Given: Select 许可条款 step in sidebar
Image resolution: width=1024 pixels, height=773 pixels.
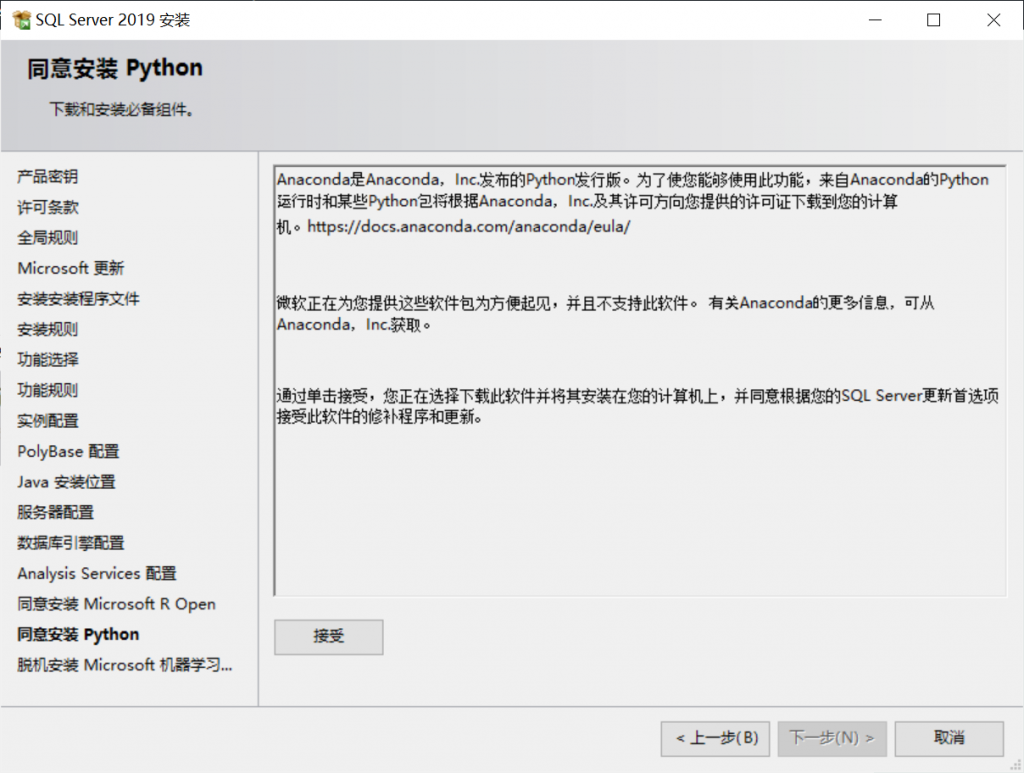Looking at the screenshot, I should [x=47, y=207].
